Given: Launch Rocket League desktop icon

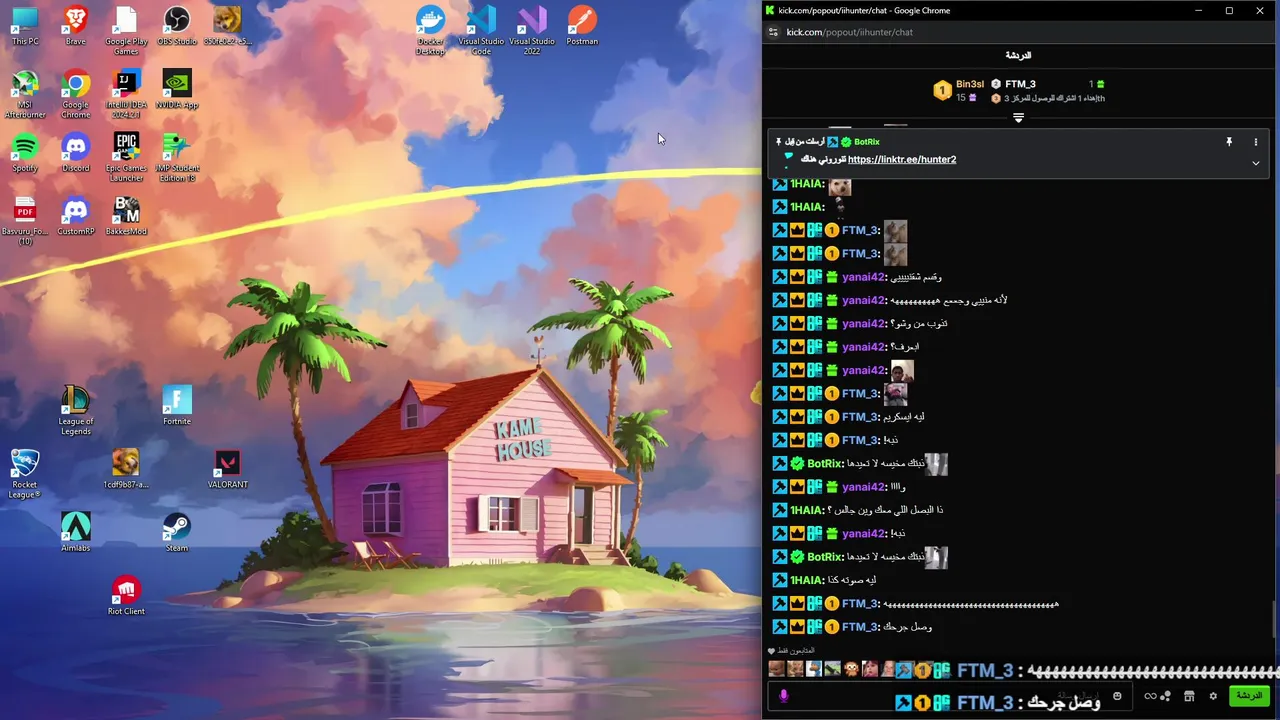Looking at the screenshot, I should 25,474.
